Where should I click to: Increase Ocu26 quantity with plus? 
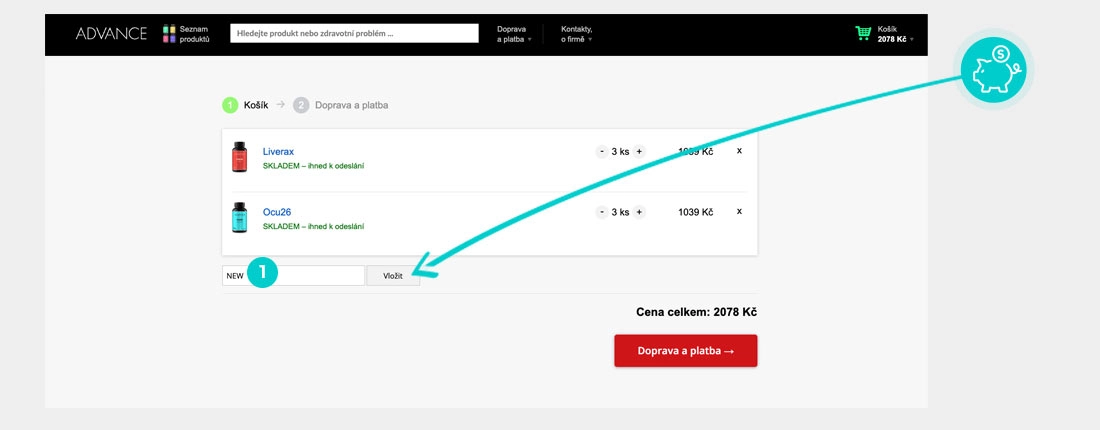(639, 212)
